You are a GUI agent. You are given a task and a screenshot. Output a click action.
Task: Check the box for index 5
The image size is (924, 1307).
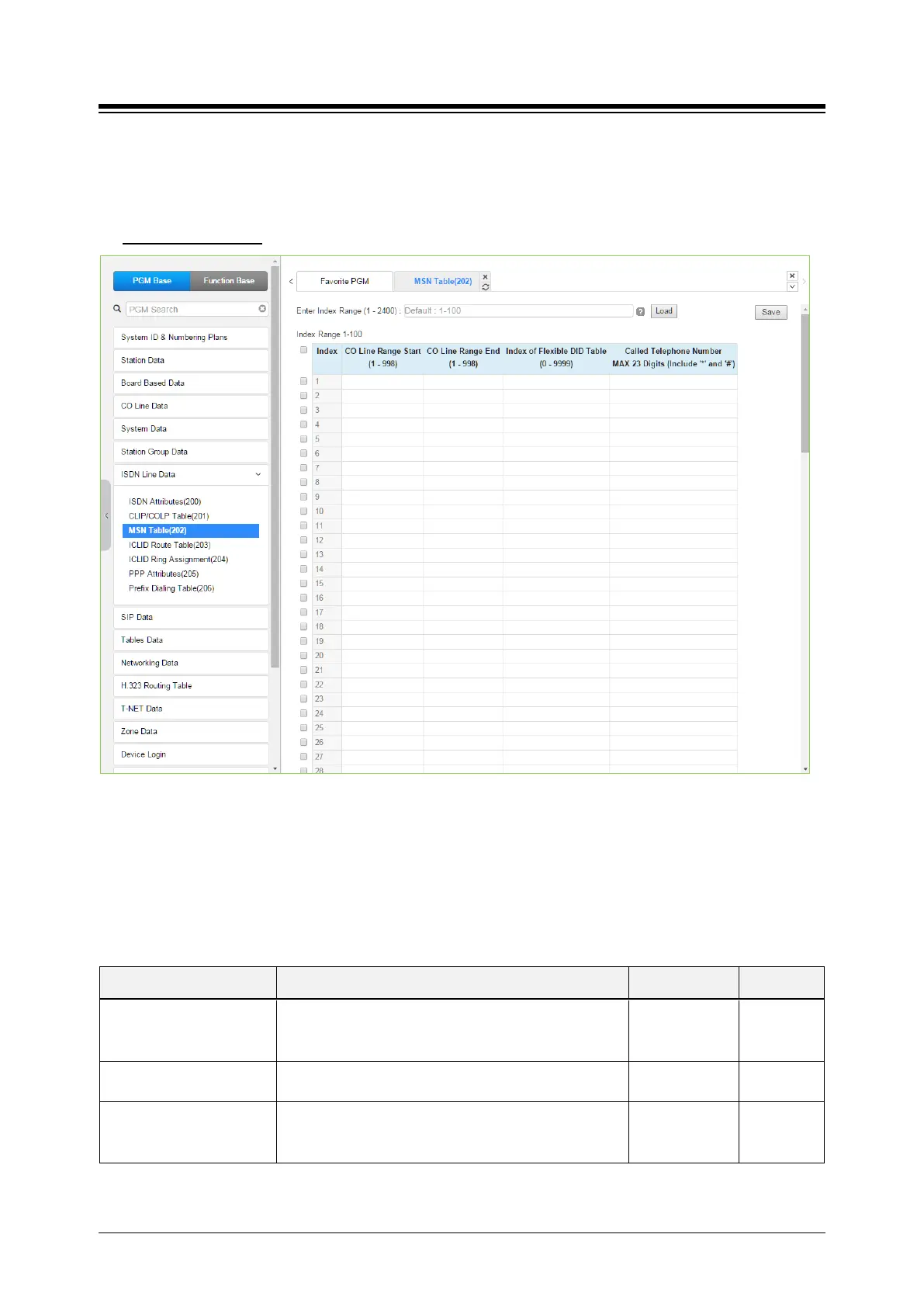tap(303, 439)
